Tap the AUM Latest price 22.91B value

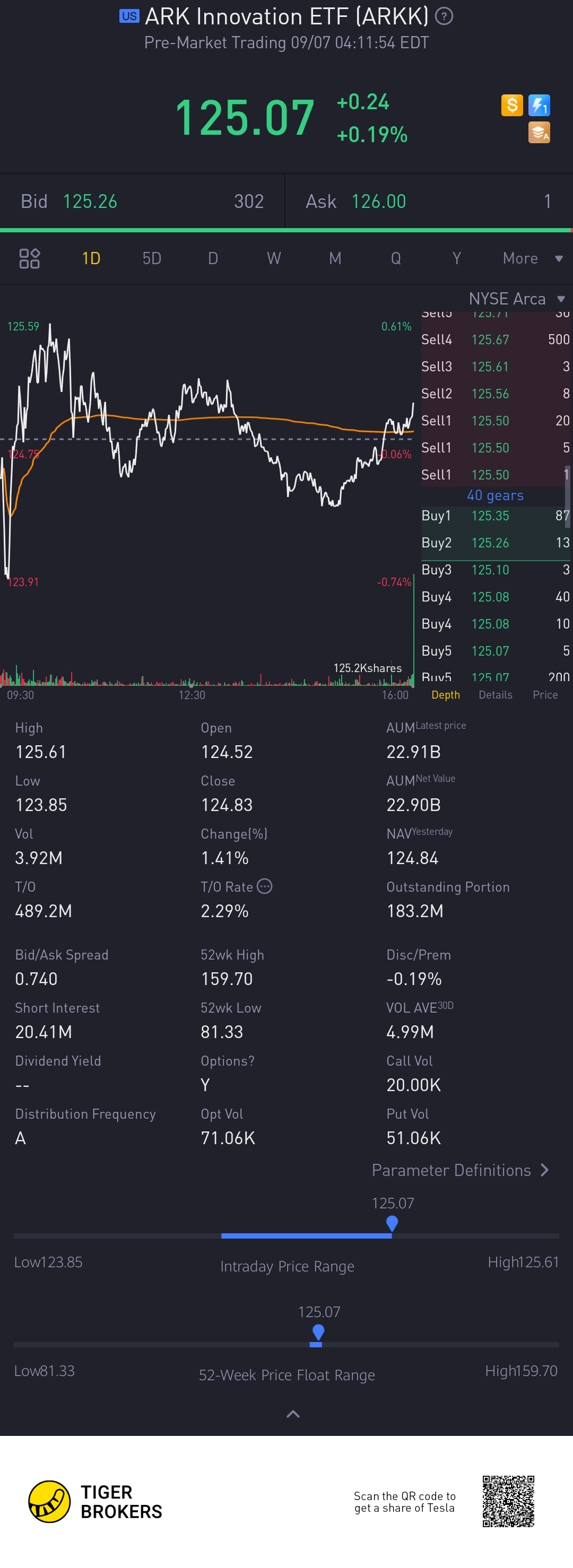[x=413, y=752]
